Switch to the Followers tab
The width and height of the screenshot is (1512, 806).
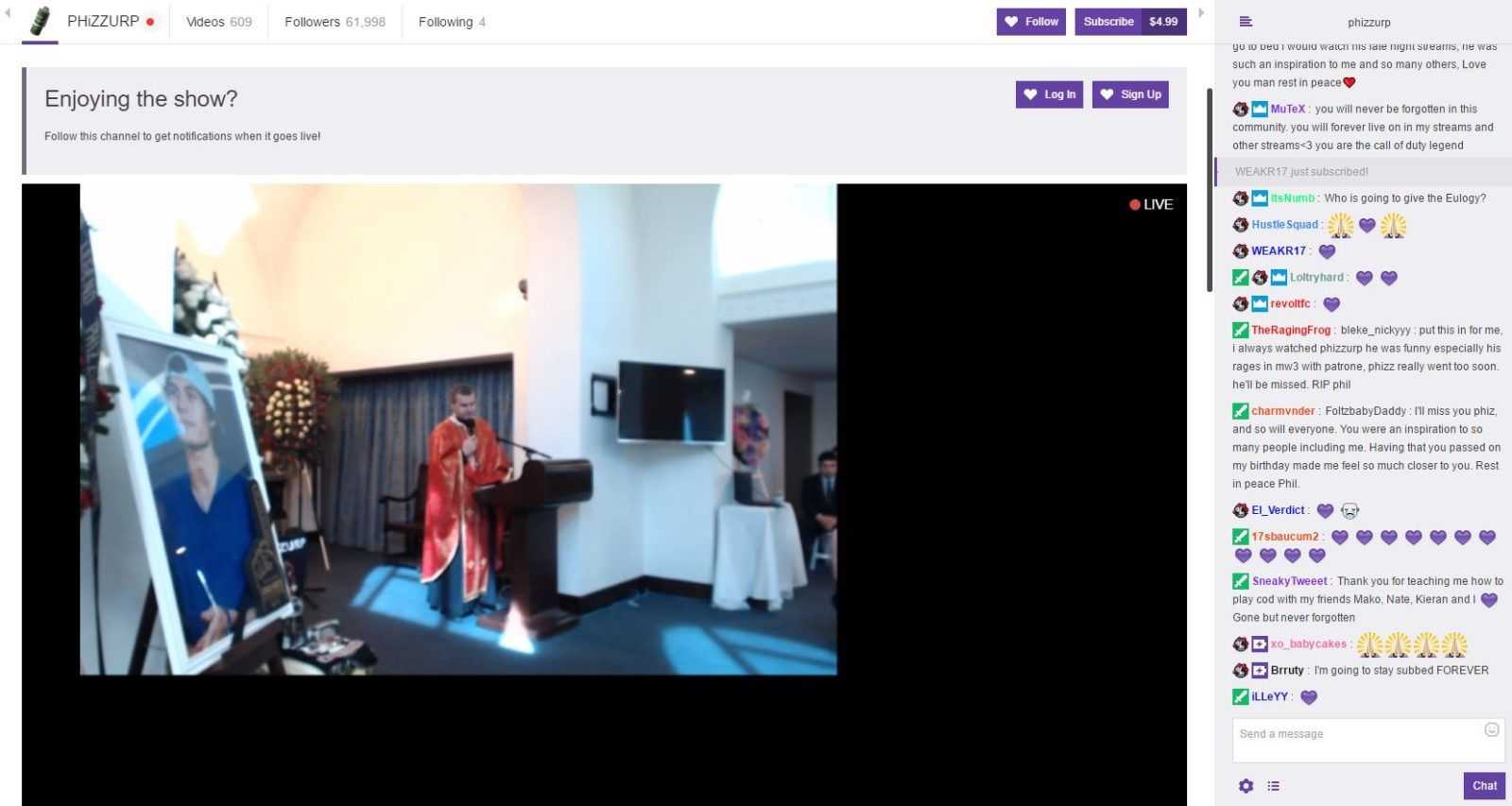tap(335, 22)
